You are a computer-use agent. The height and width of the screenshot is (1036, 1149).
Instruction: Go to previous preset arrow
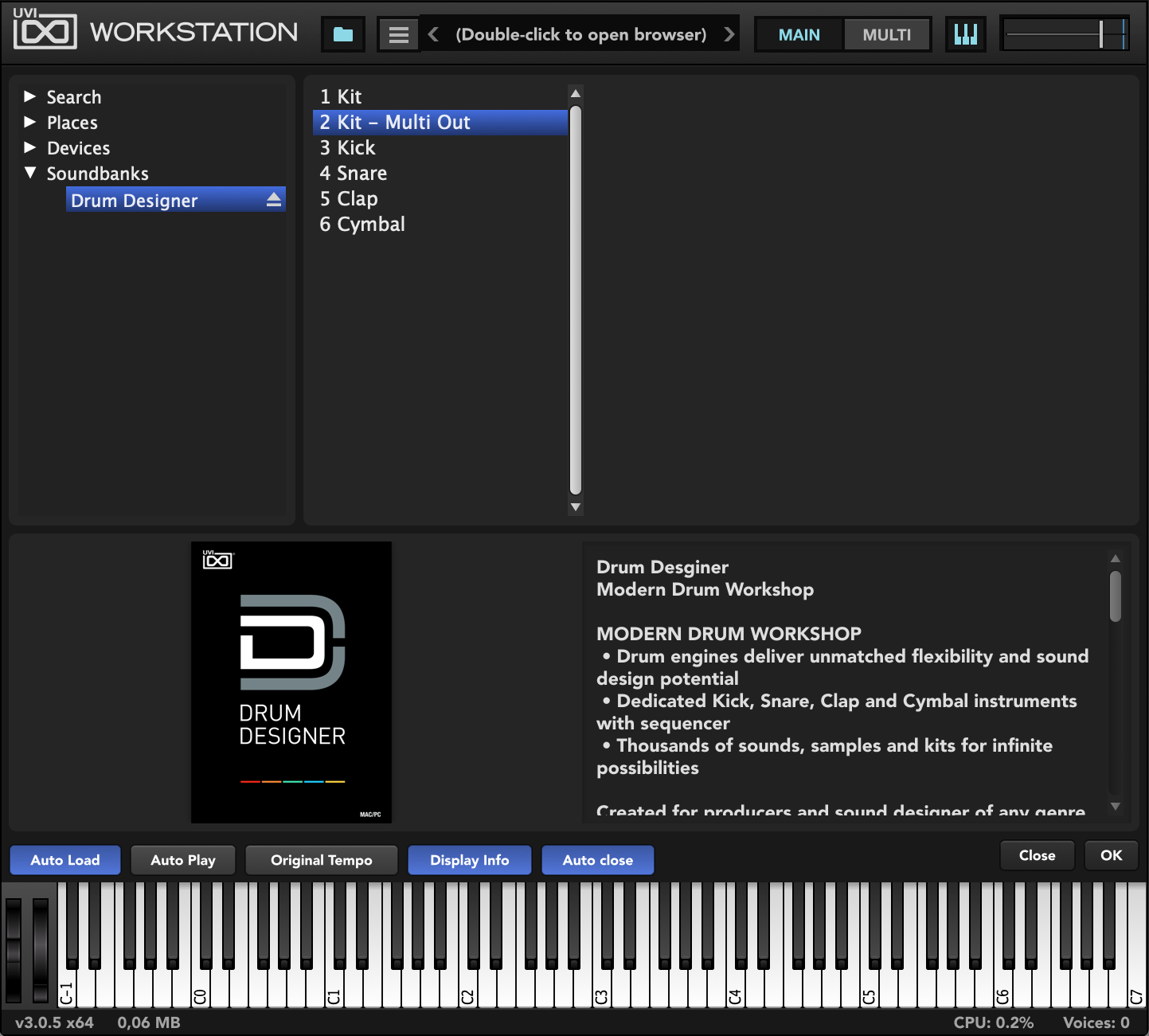433,34
